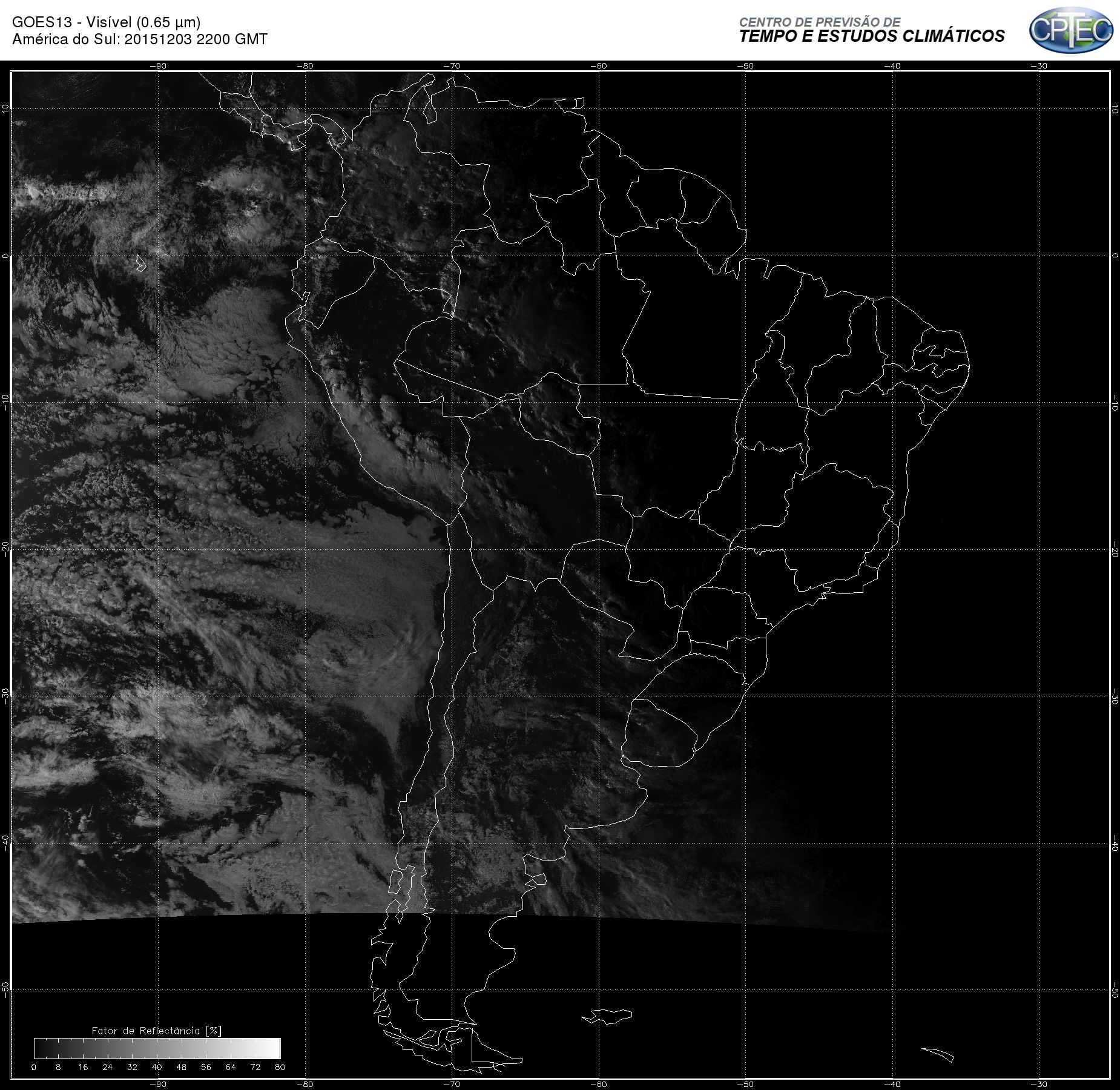Click the color bar's 56 tick label
Screen dimensions: 1120x1090
[206, 1067]
